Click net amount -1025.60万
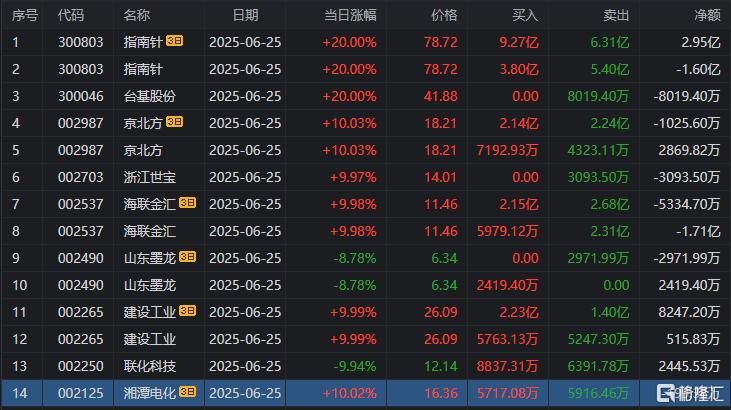 (687, 124)
